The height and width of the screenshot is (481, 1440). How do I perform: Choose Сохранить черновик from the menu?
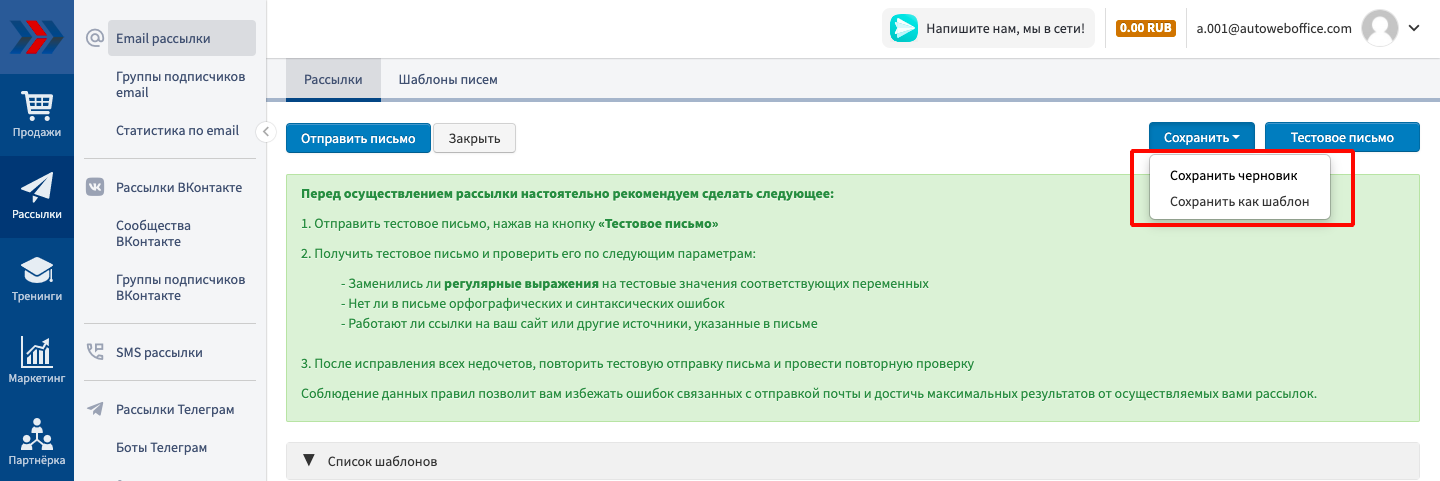(1233, 175)
